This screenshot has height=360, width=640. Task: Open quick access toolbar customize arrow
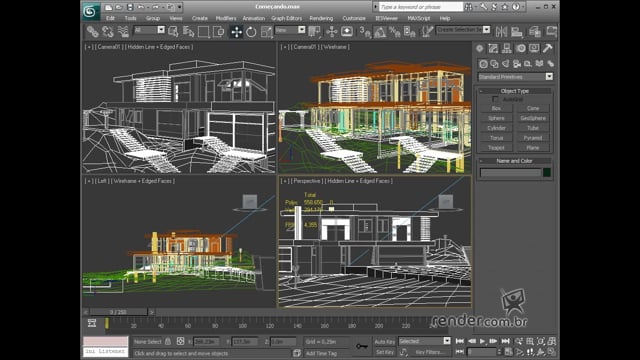coord(180,7)
